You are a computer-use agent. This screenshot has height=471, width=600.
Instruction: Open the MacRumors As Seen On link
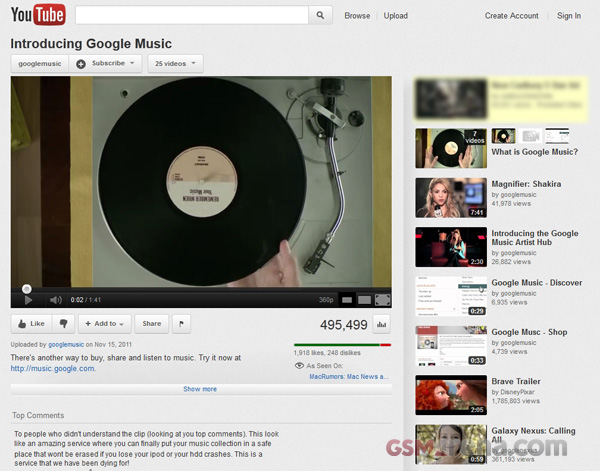pos(349,376)
